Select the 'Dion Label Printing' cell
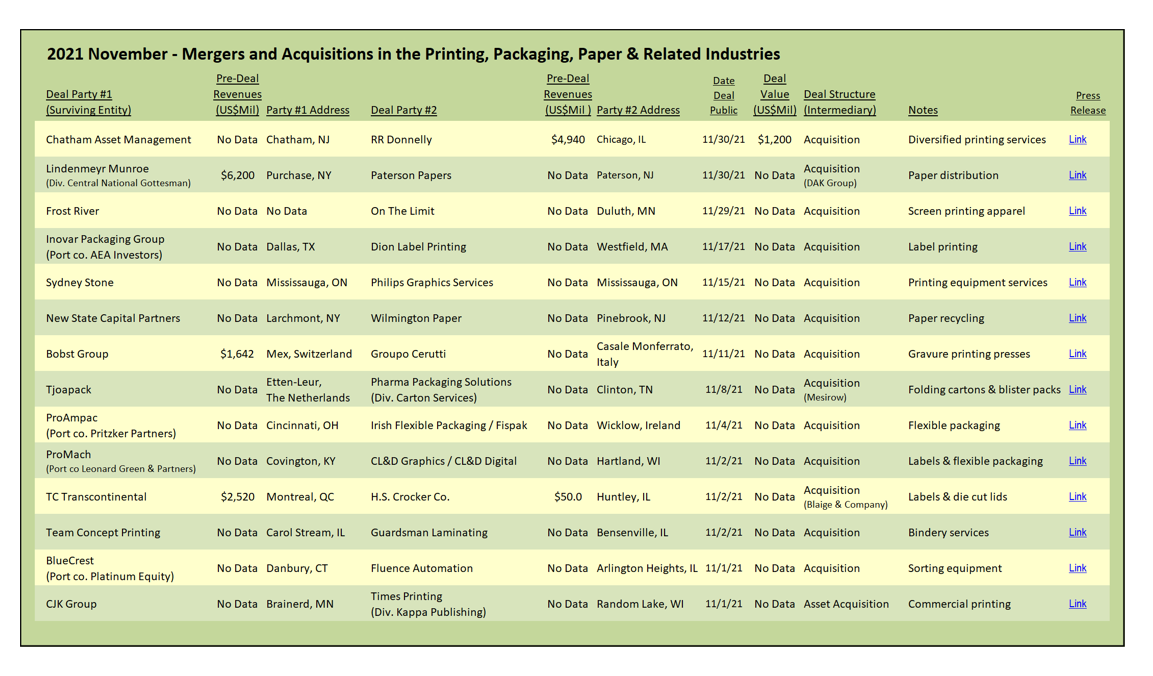The width and height of the screenshot is (1153, 676). [x=418, y=247]
